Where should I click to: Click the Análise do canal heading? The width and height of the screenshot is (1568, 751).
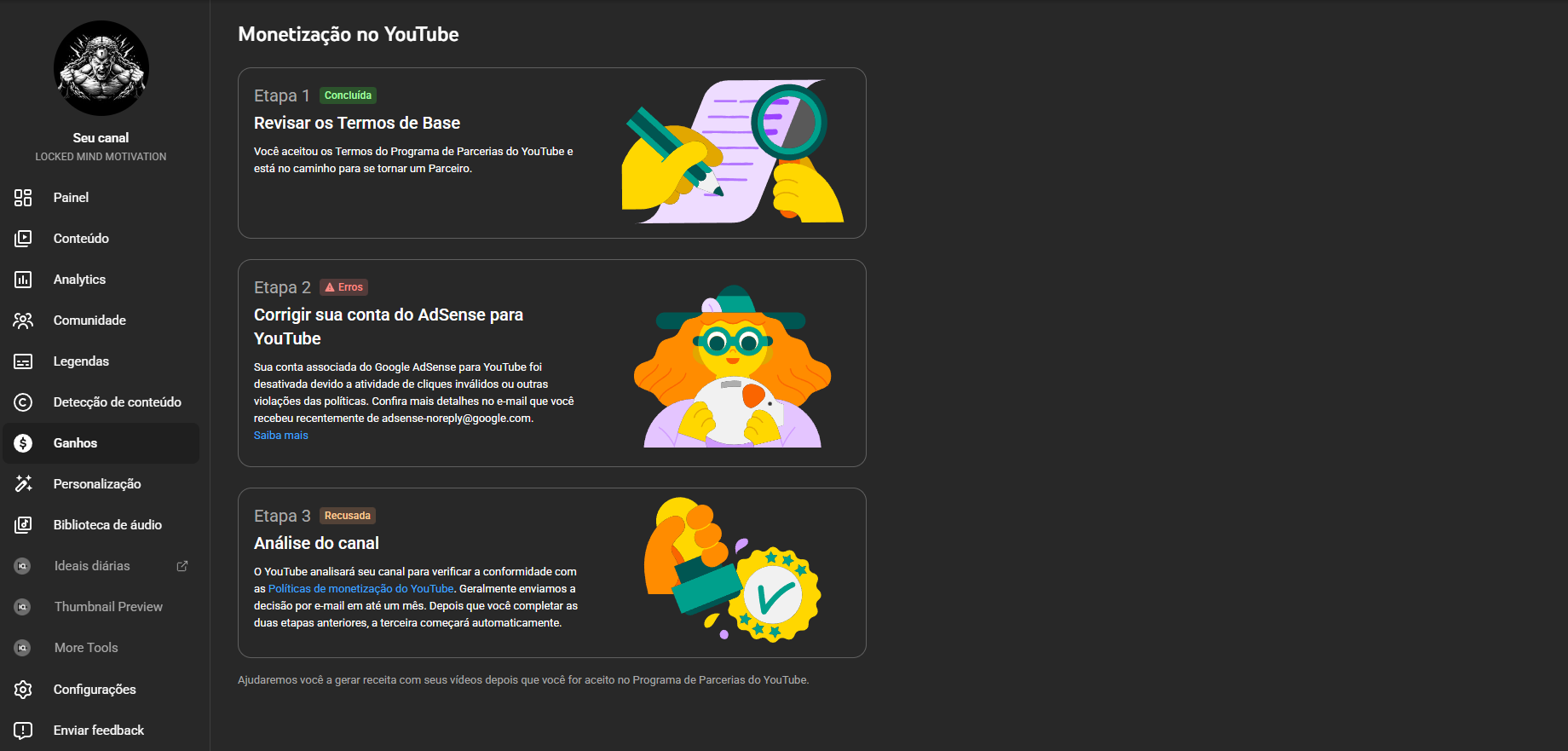(316, 543)
